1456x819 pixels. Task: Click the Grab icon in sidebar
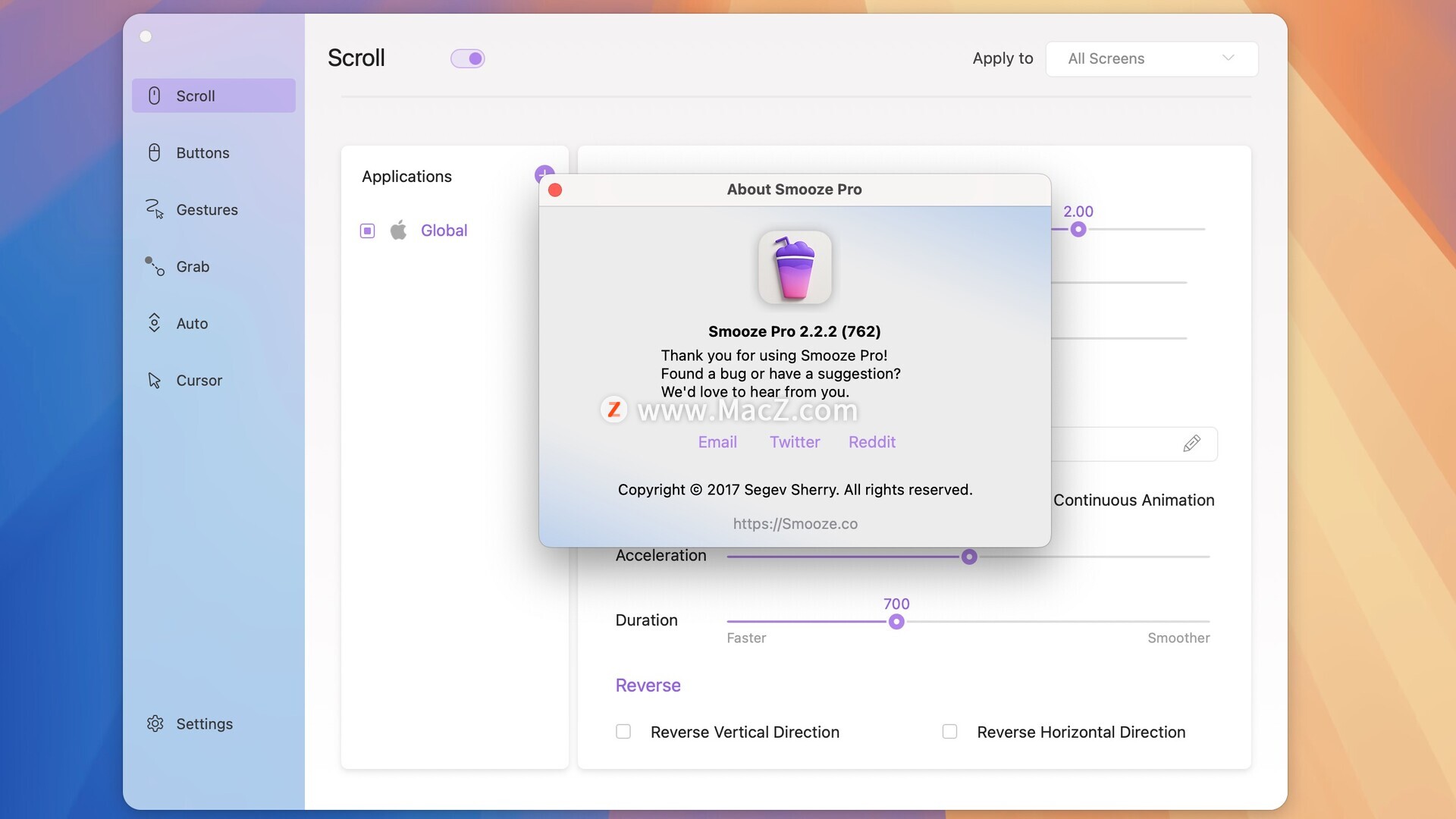(x=154, y=266)
